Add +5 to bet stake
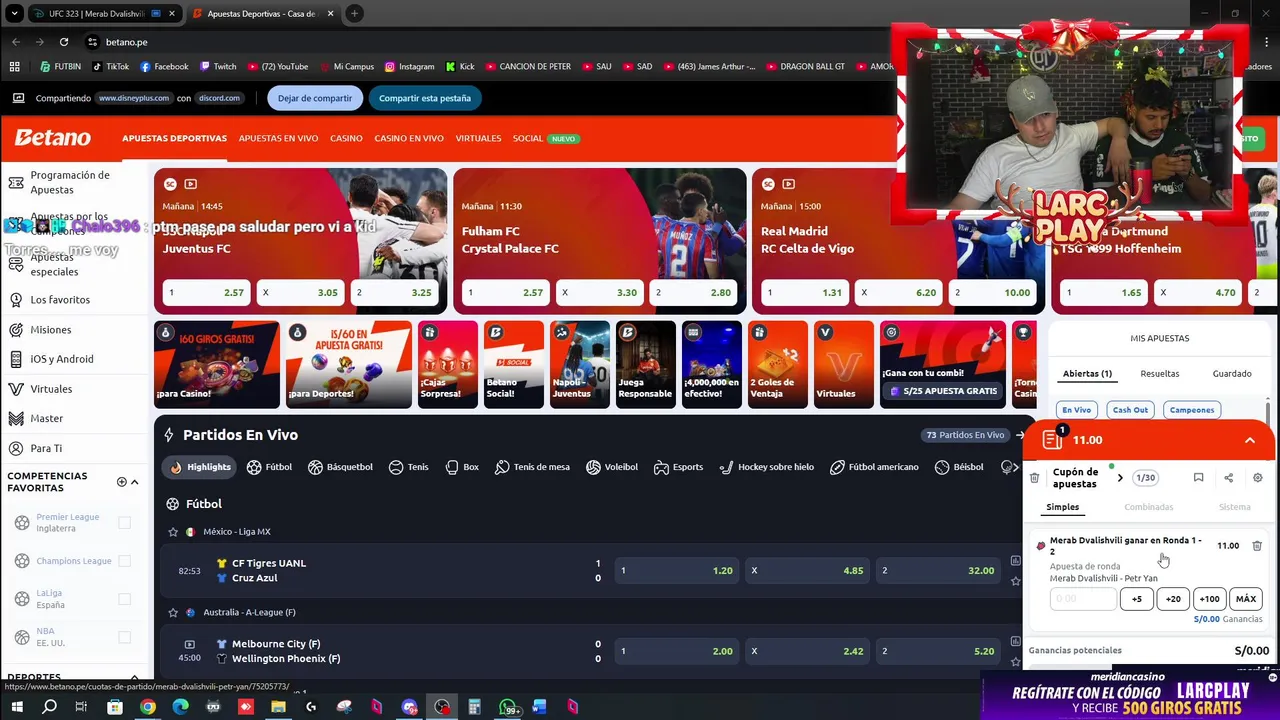This screenshot has width=1280, height=720. click(1136, 599)
